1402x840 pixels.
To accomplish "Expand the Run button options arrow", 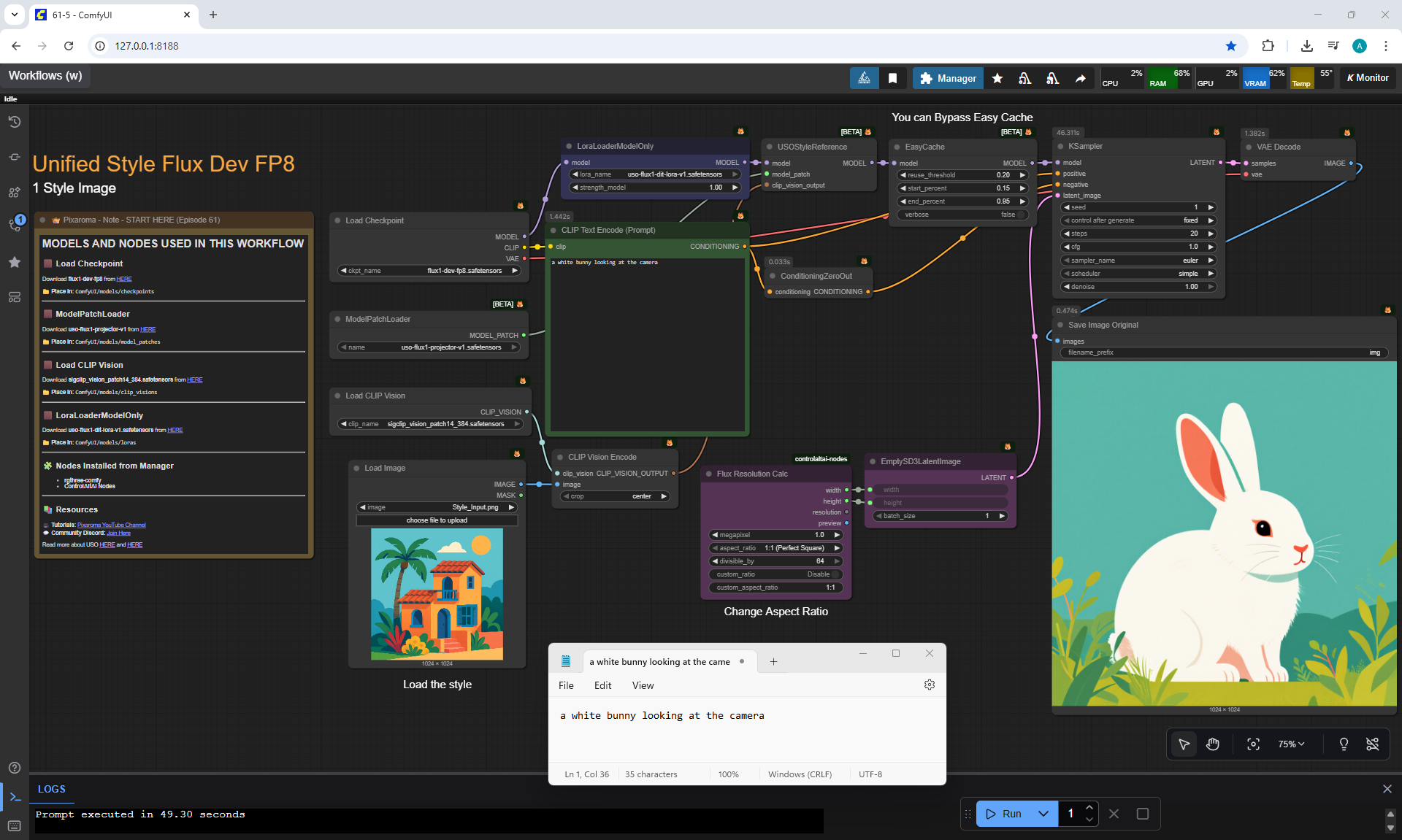I will (1043, 814).
